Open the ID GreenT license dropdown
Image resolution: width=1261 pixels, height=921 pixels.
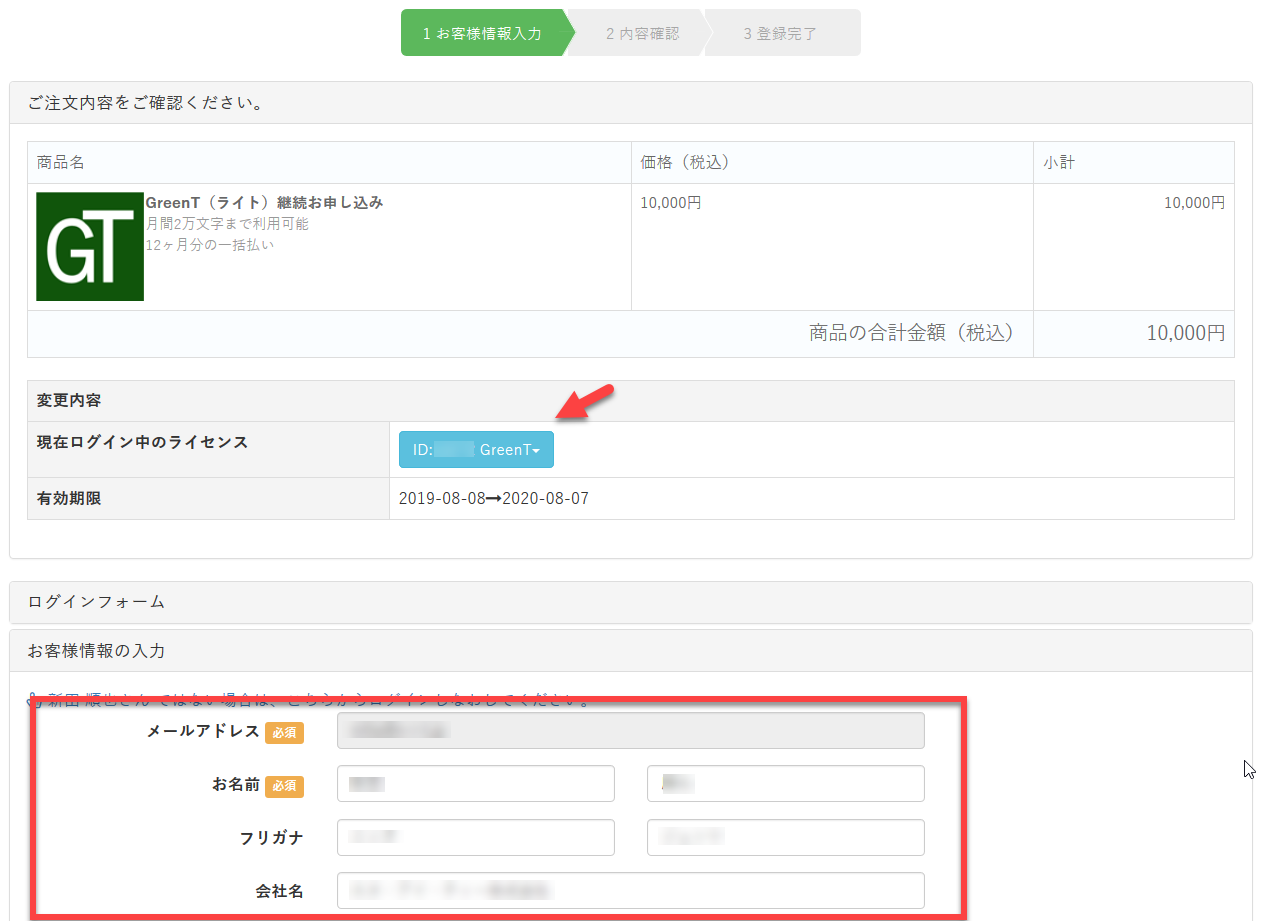coord(475,450)
